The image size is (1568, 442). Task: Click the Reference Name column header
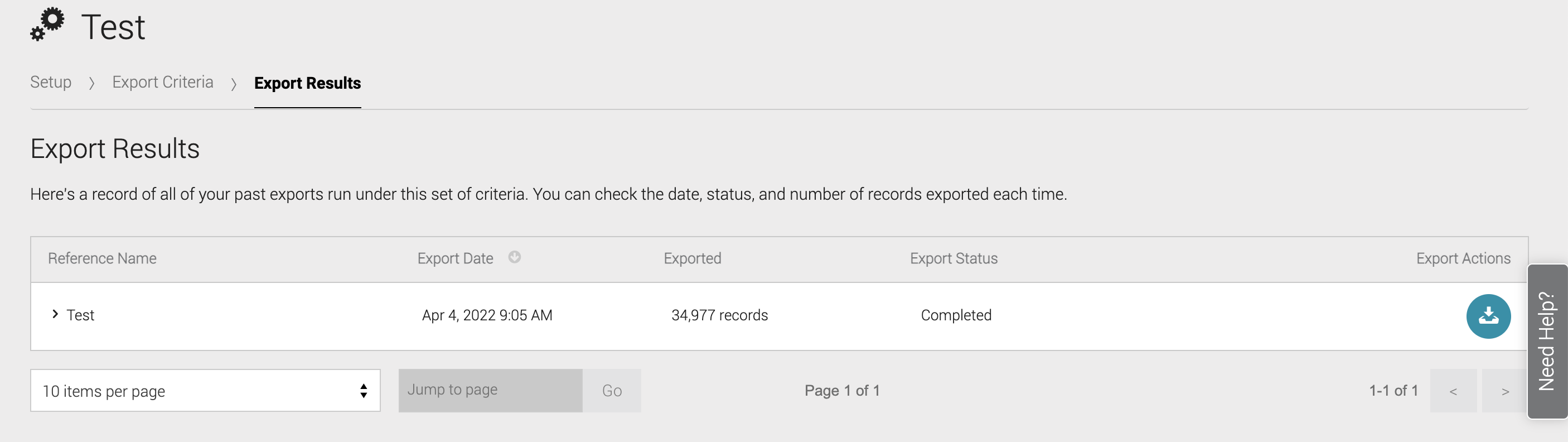[x=102, y=259]
